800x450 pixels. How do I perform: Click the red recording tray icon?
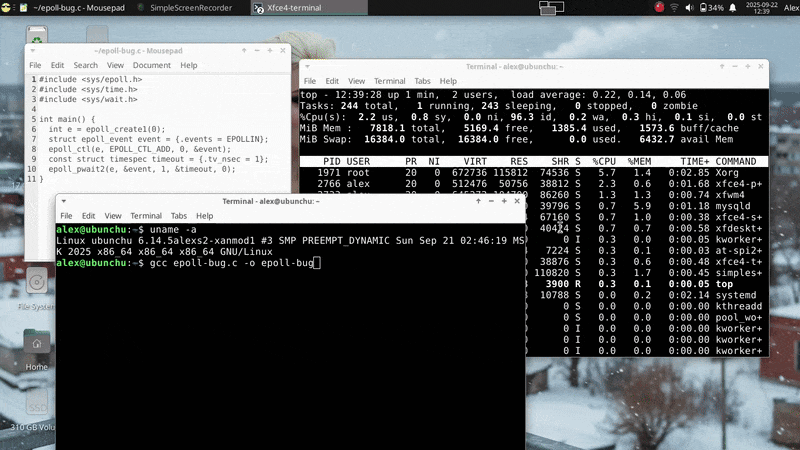point(659,7)
